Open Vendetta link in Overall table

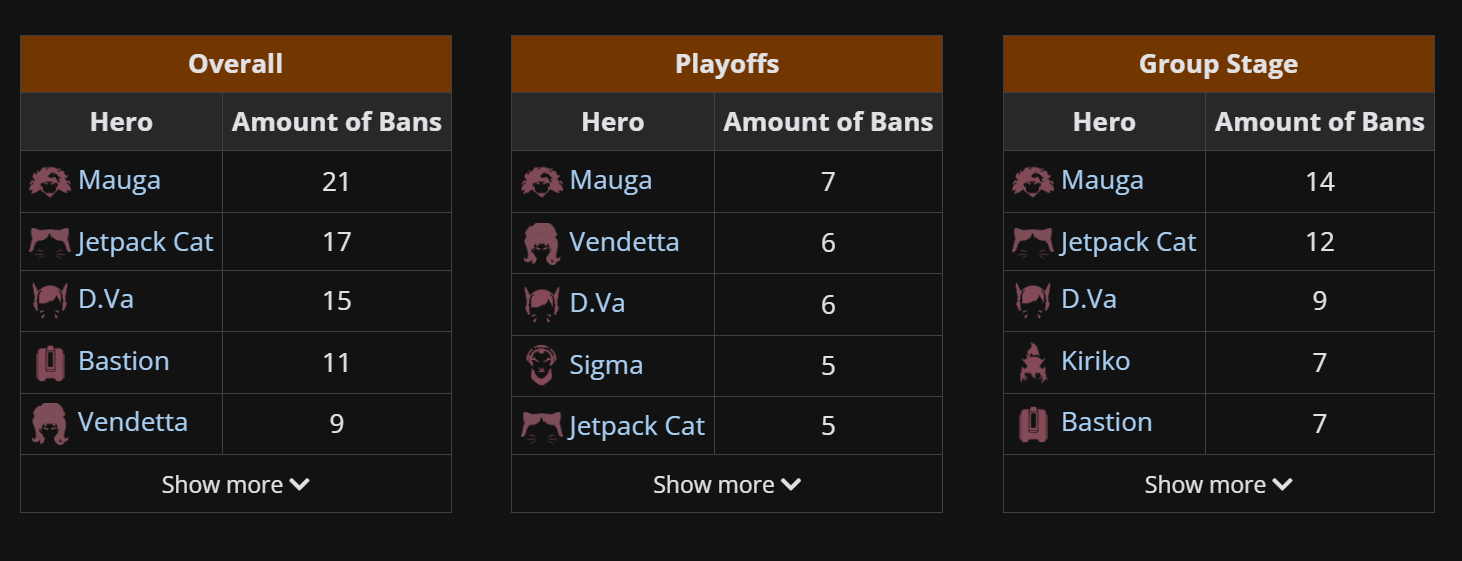click(x=133, y=422)
